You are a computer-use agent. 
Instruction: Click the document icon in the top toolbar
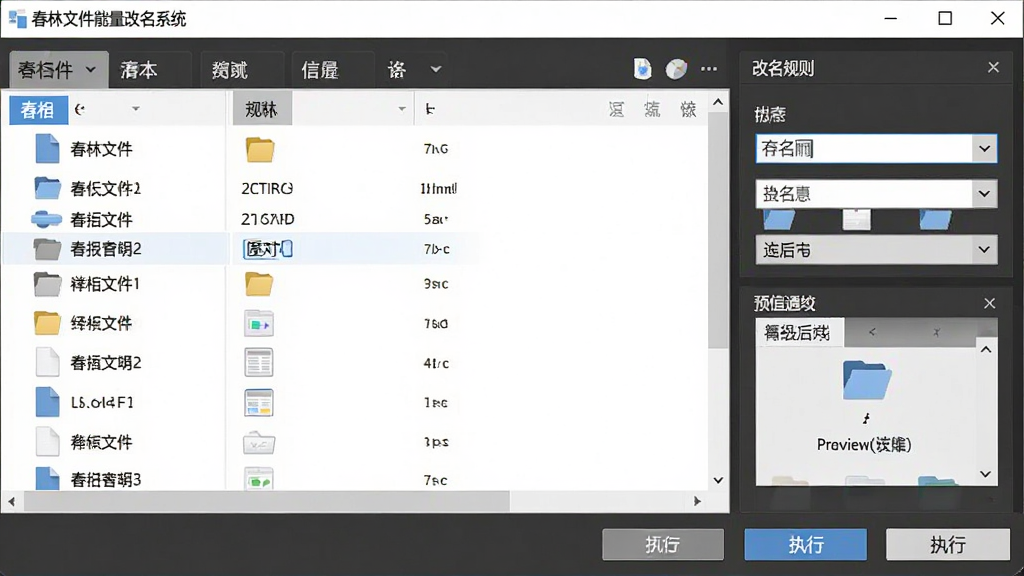pyautogui.click(x=643, y=69)
